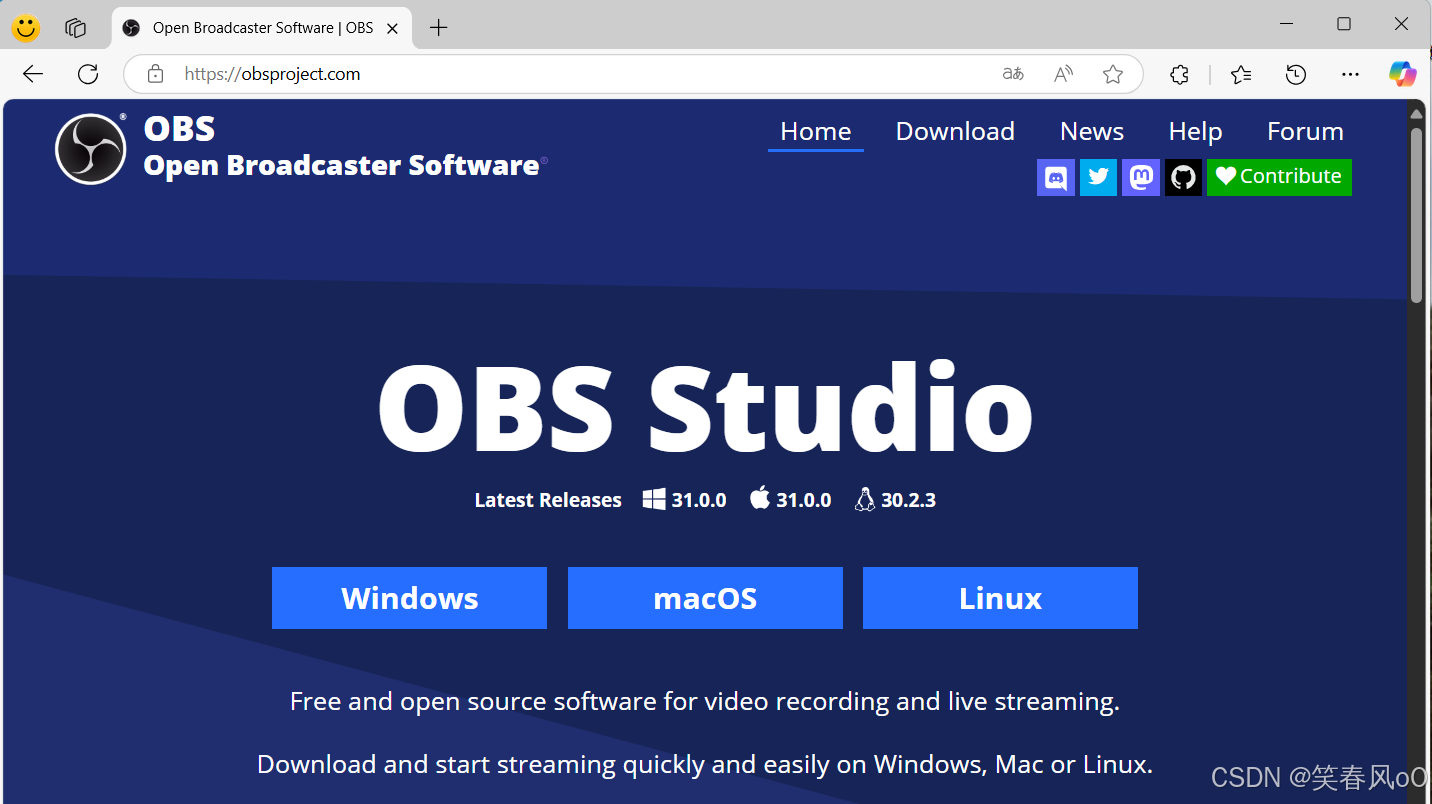Select the Open Broadcaster Software browser tab
This screenshot has height=804, width=1432.
pos(262,28)
